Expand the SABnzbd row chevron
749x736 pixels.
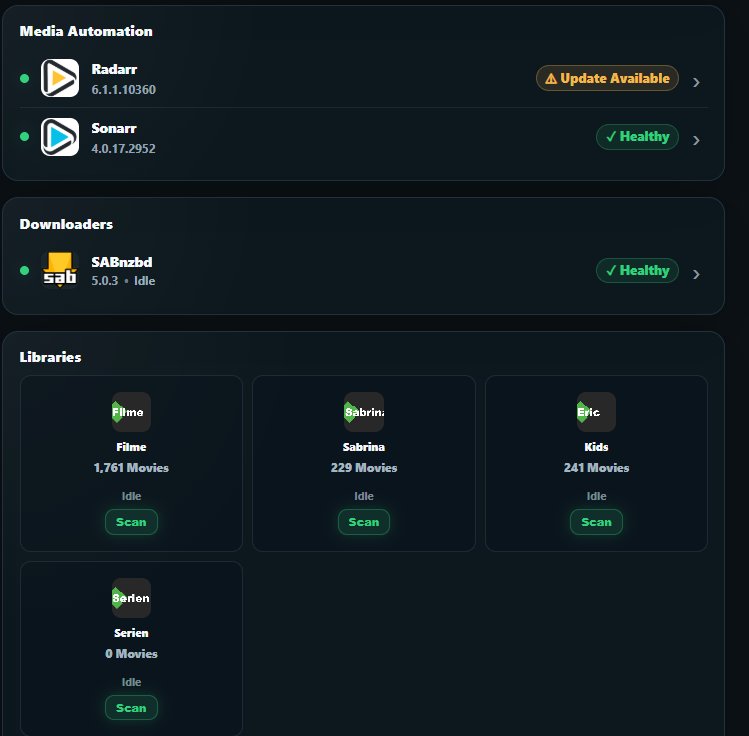click(x=696, y=274)
